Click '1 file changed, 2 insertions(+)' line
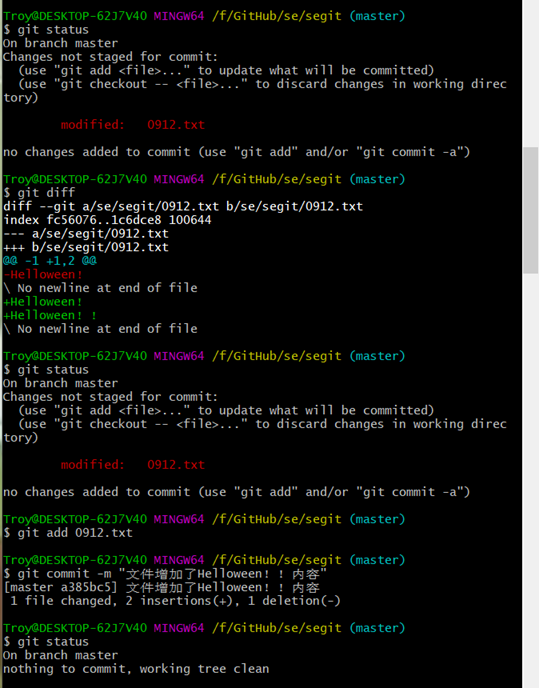The width and height of the screenshot is (539, 688). tap(175, 601)
